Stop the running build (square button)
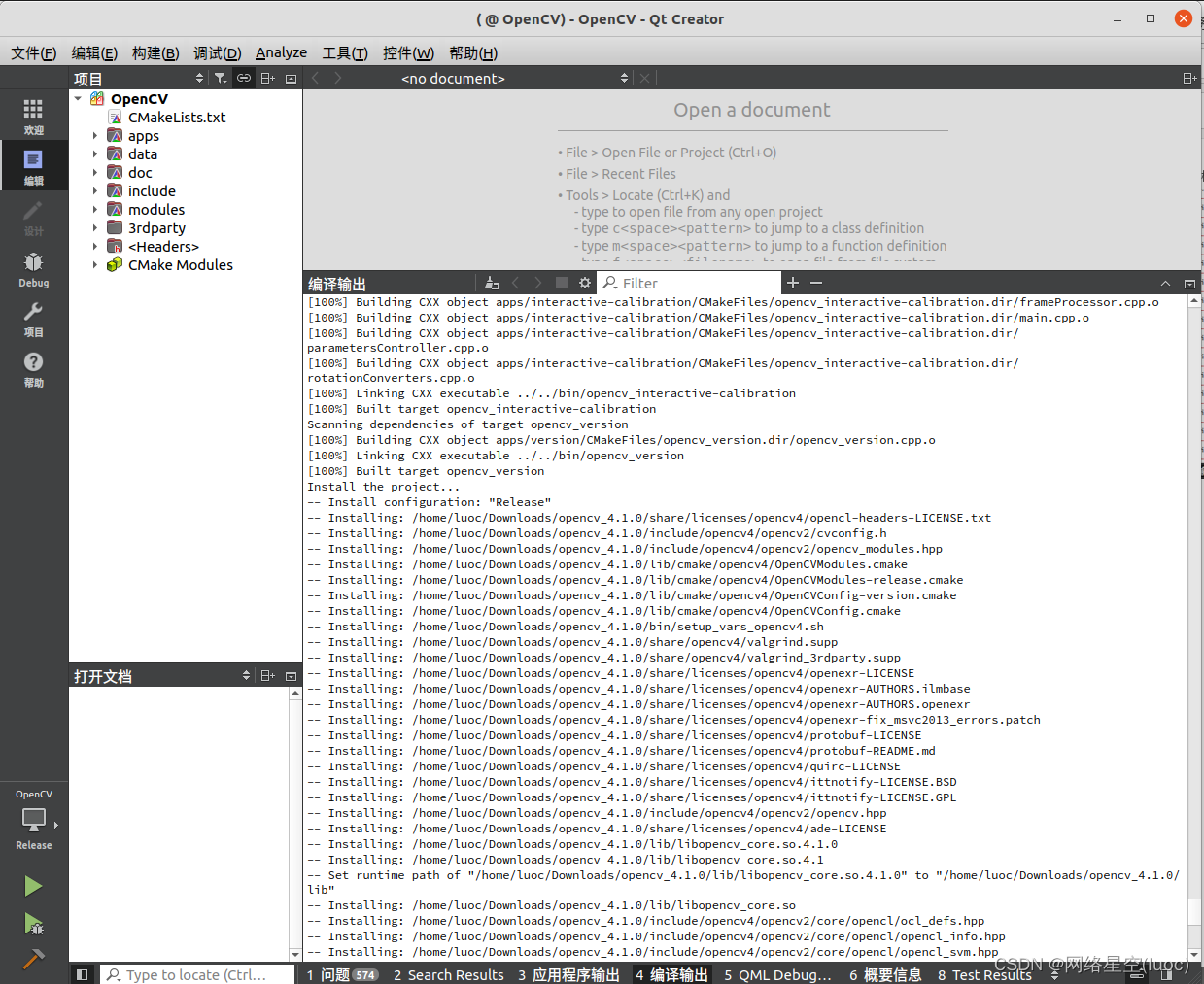The height and width of the screenshot is (984, 1204). (561, 283)
